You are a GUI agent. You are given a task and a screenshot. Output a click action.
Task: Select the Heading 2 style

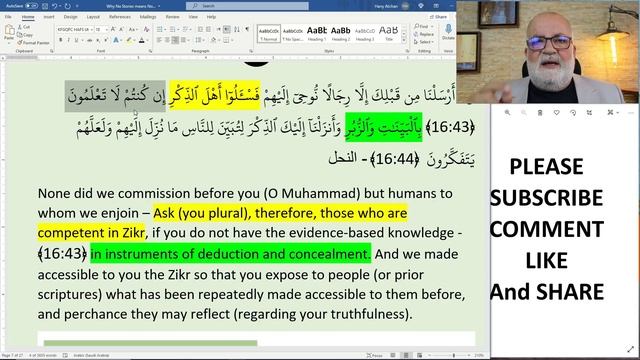(x=340, y=33)
